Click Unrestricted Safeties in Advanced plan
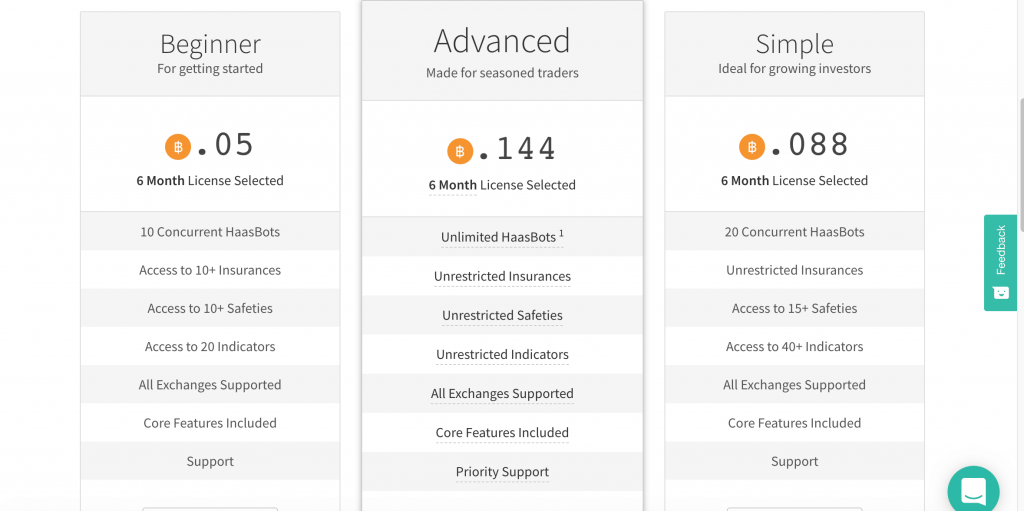1024x511 pixels. coord(502,316)
